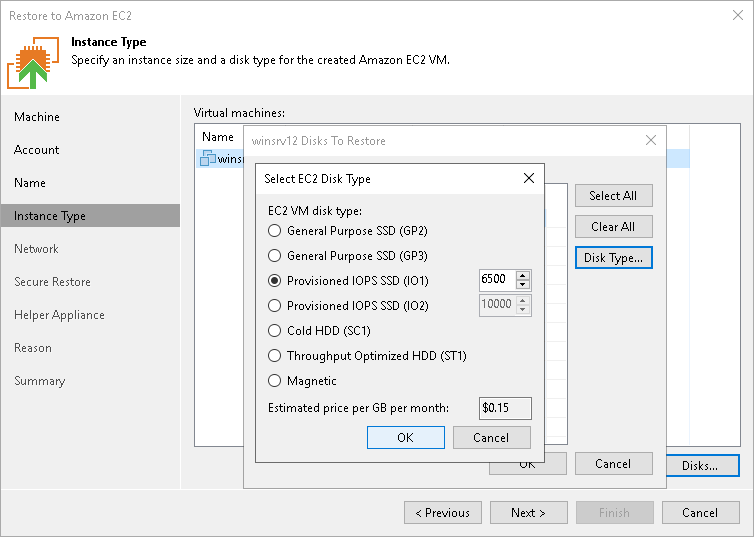Open Disk Type... in Disks To Restore window
The image size is (754, 537).
tap(614, 258)
